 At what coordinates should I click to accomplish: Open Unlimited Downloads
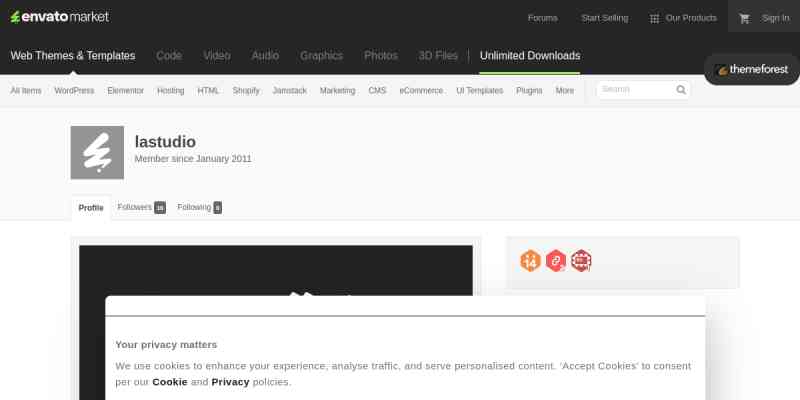click(530, 56)
